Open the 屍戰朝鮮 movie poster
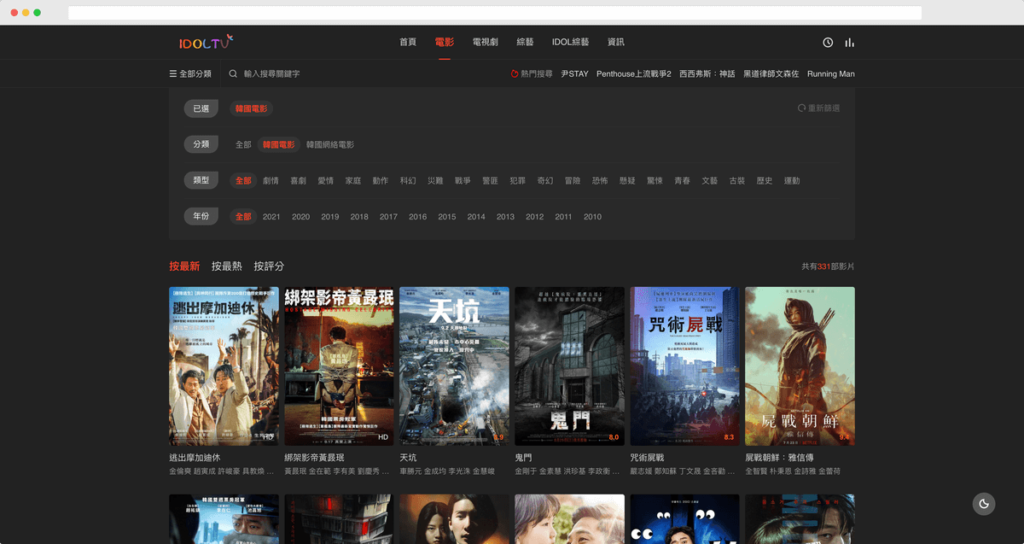Image resolution: width=1024 pixels, height=544 pixels. (800, 366)
